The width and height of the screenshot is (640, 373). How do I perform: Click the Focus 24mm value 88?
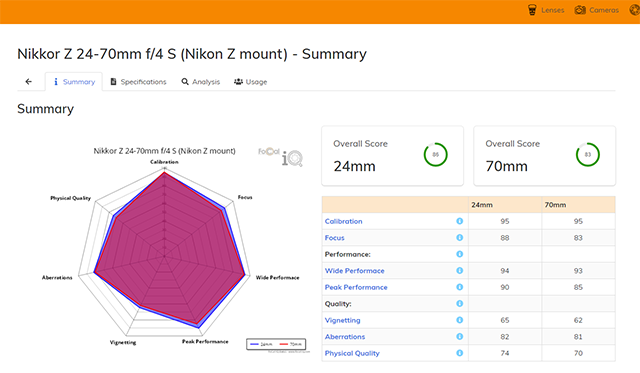click(505, 238)
